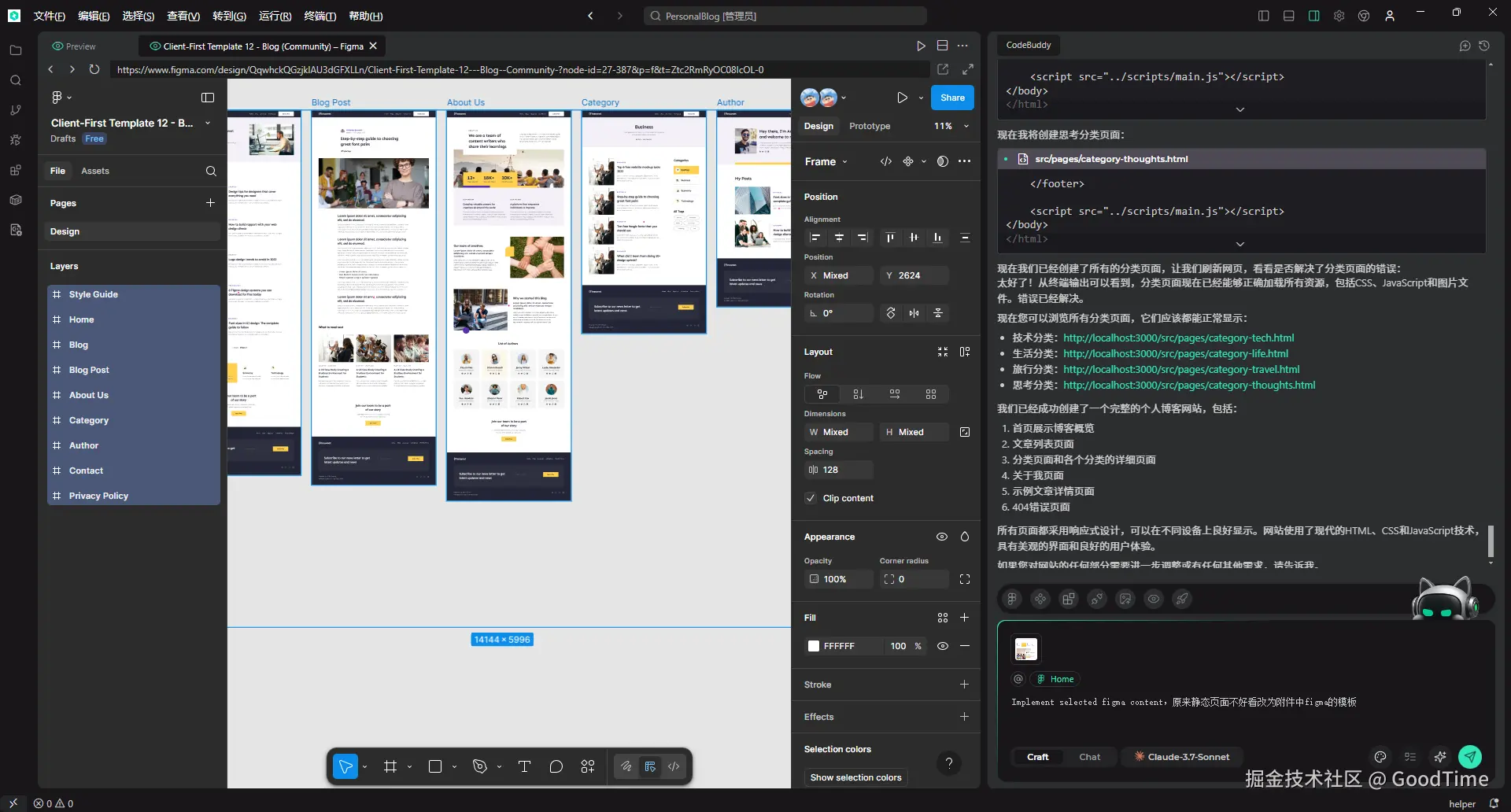Send the CodeBuddy message
Screen dimensions: 1511x812
click(1470, 756)
